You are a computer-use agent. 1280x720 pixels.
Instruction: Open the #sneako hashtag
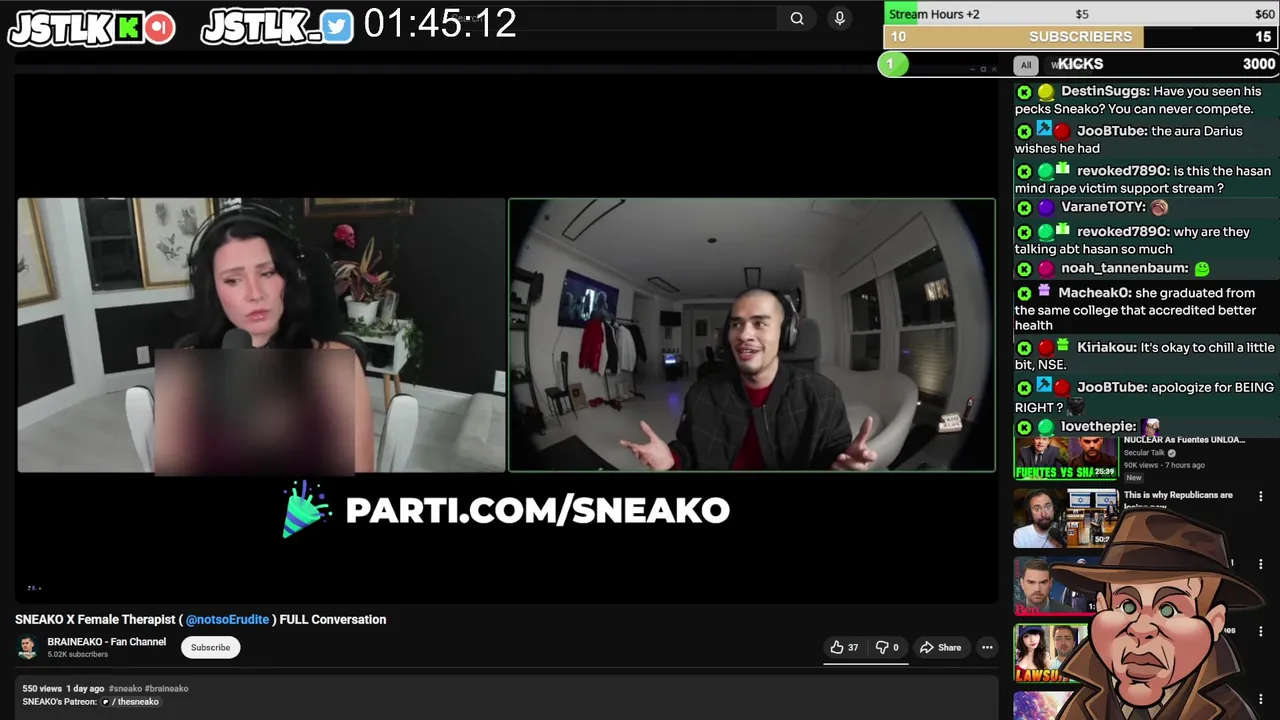coord(125,688)
